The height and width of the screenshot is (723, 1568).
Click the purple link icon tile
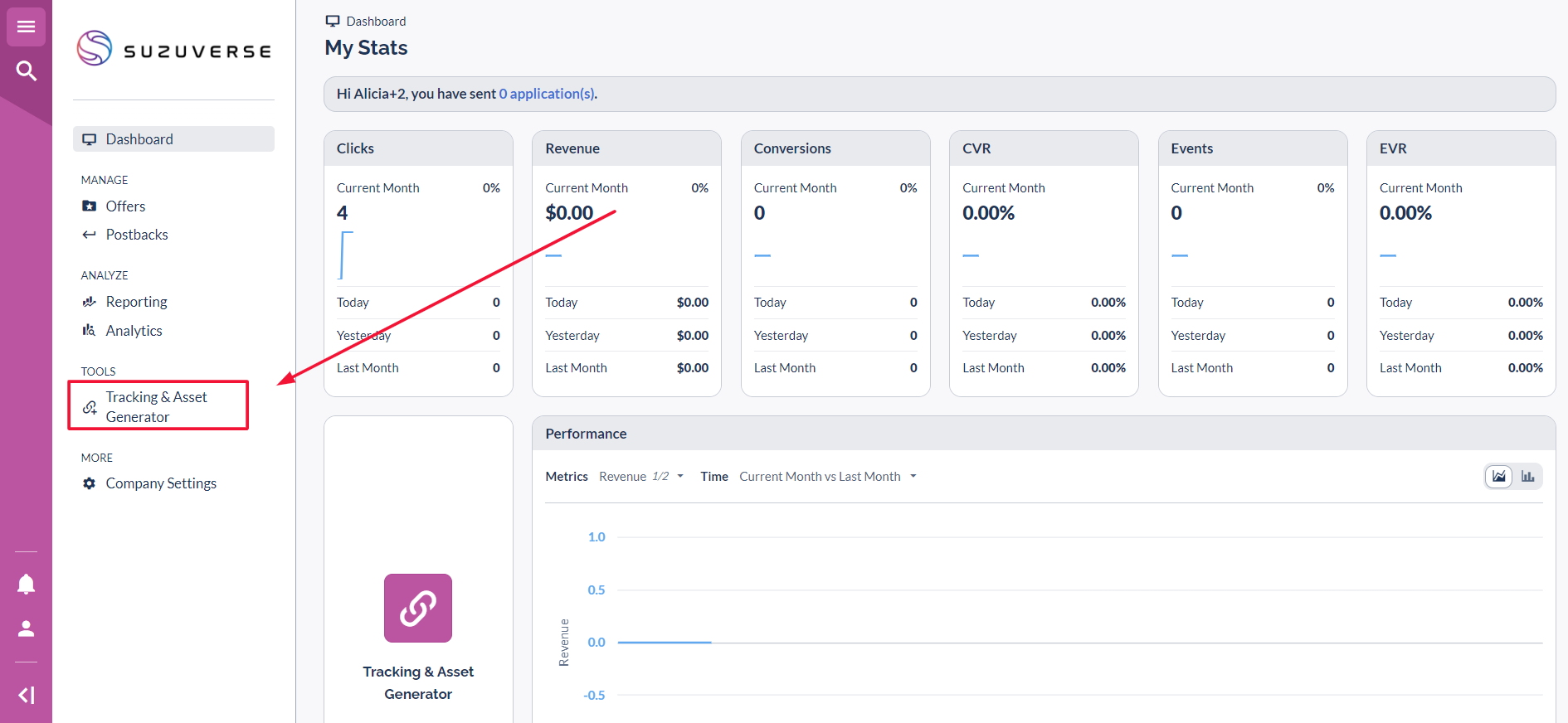[417, 608]
